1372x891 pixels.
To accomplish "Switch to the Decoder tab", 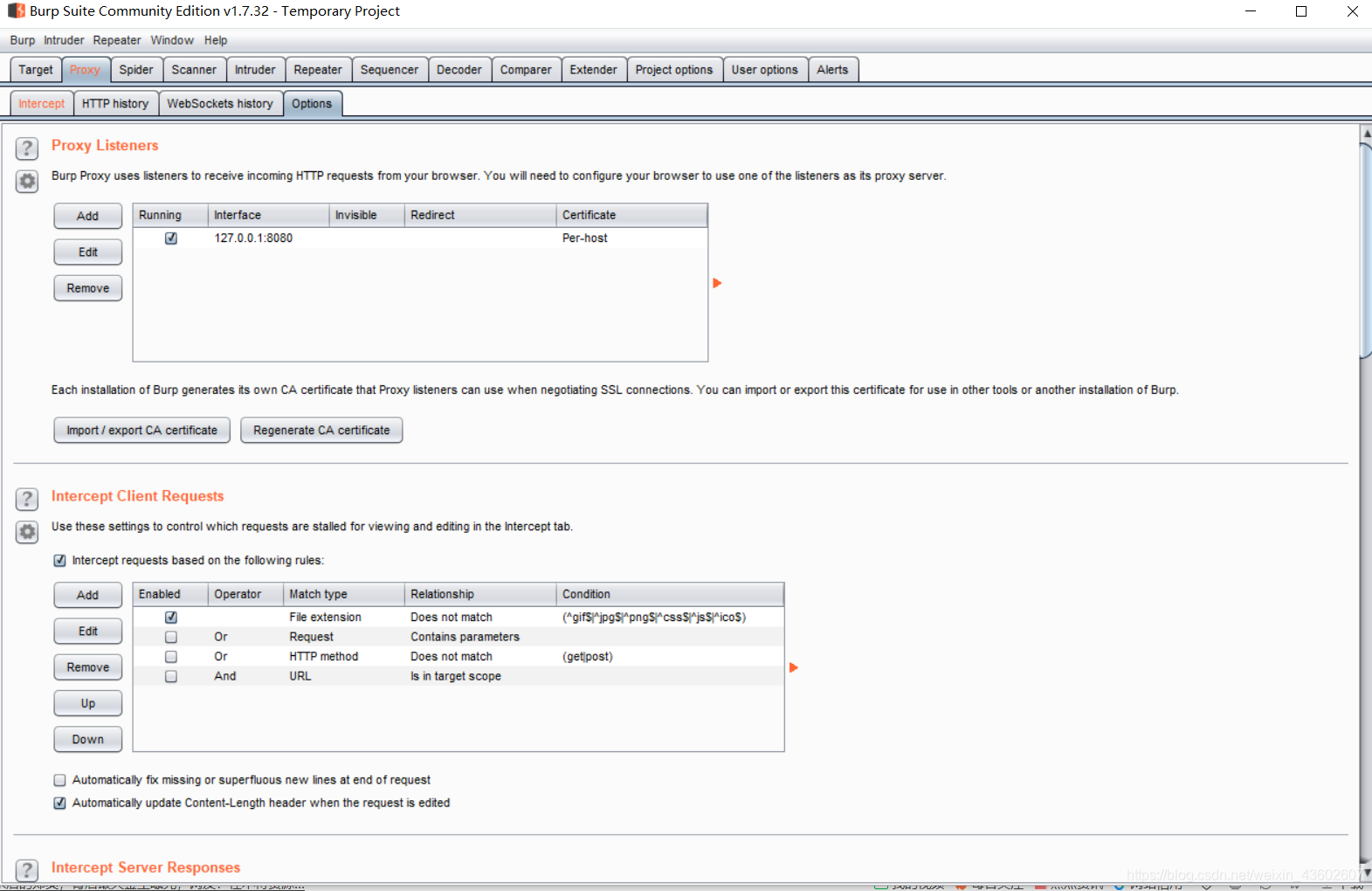I will [x=459, y=70].
